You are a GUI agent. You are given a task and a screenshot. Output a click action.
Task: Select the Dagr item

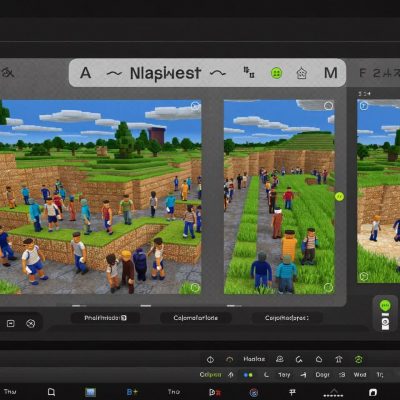pyautogui.click(x=322, y=375)
